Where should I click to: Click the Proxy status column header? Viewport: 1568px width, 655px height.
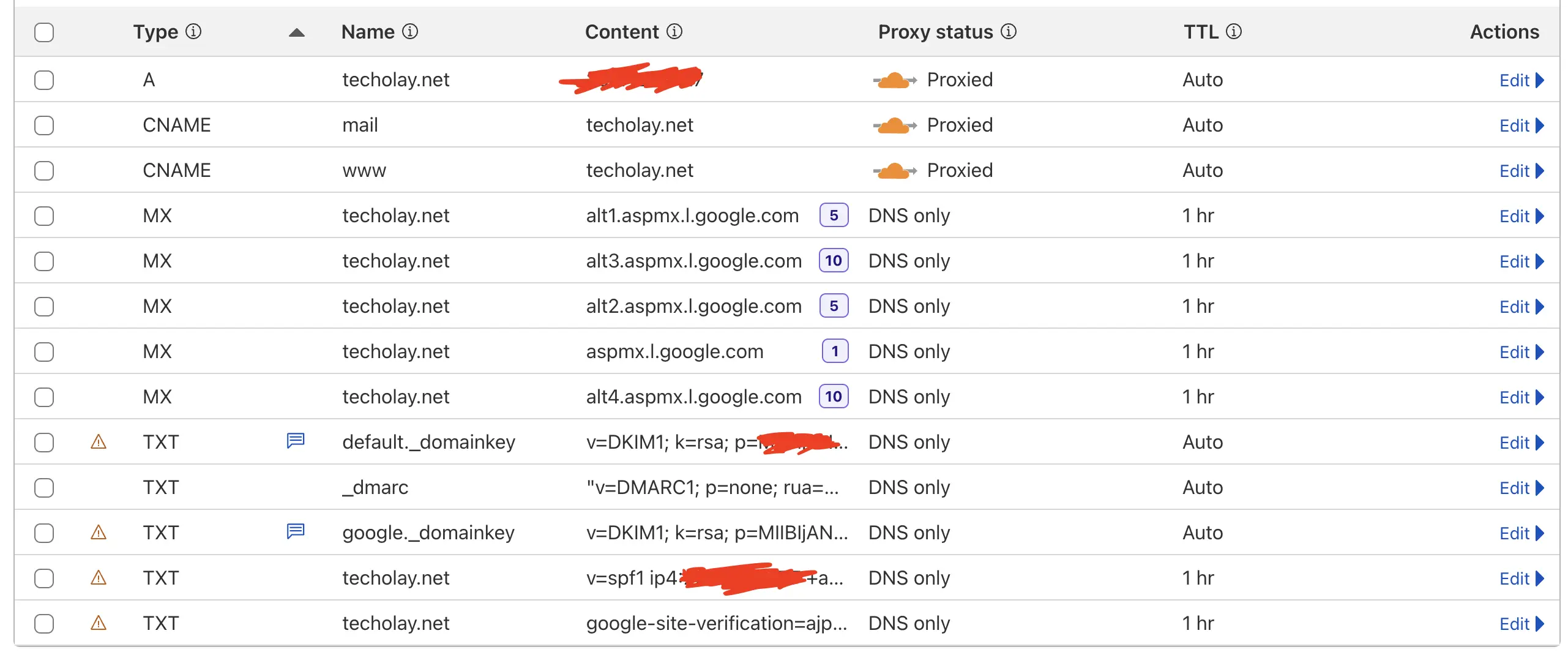point(935,32)
